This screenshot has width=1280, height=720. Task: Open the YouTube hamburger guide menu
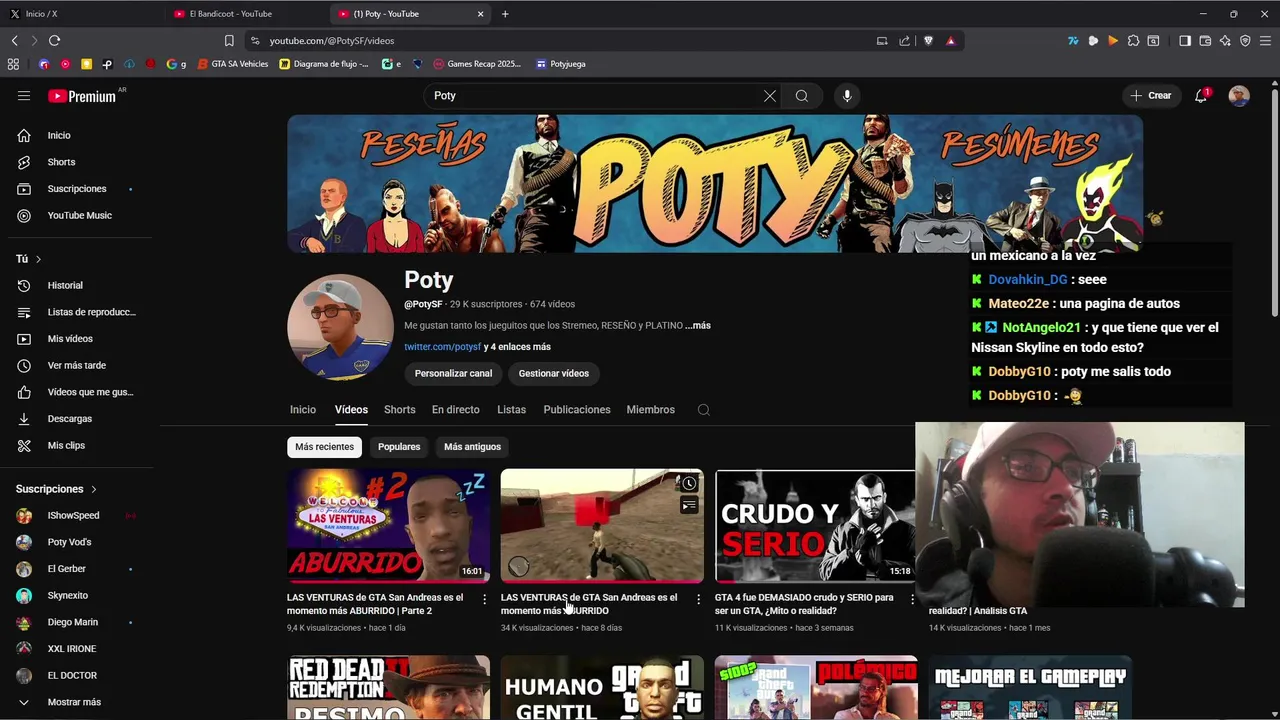coord(24,96)
